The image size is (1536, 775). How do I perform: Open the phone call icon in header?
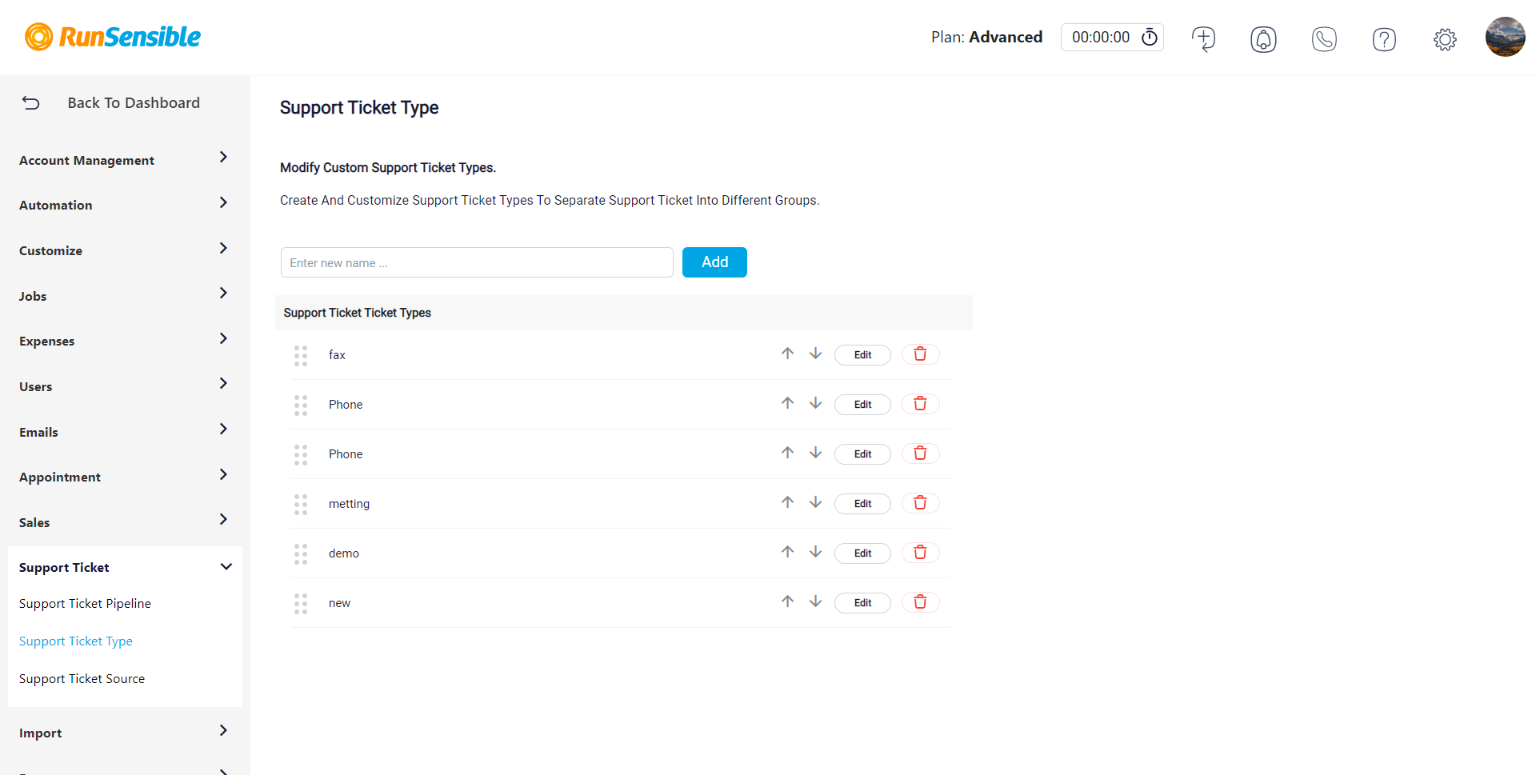click(x=1324, y=39)
